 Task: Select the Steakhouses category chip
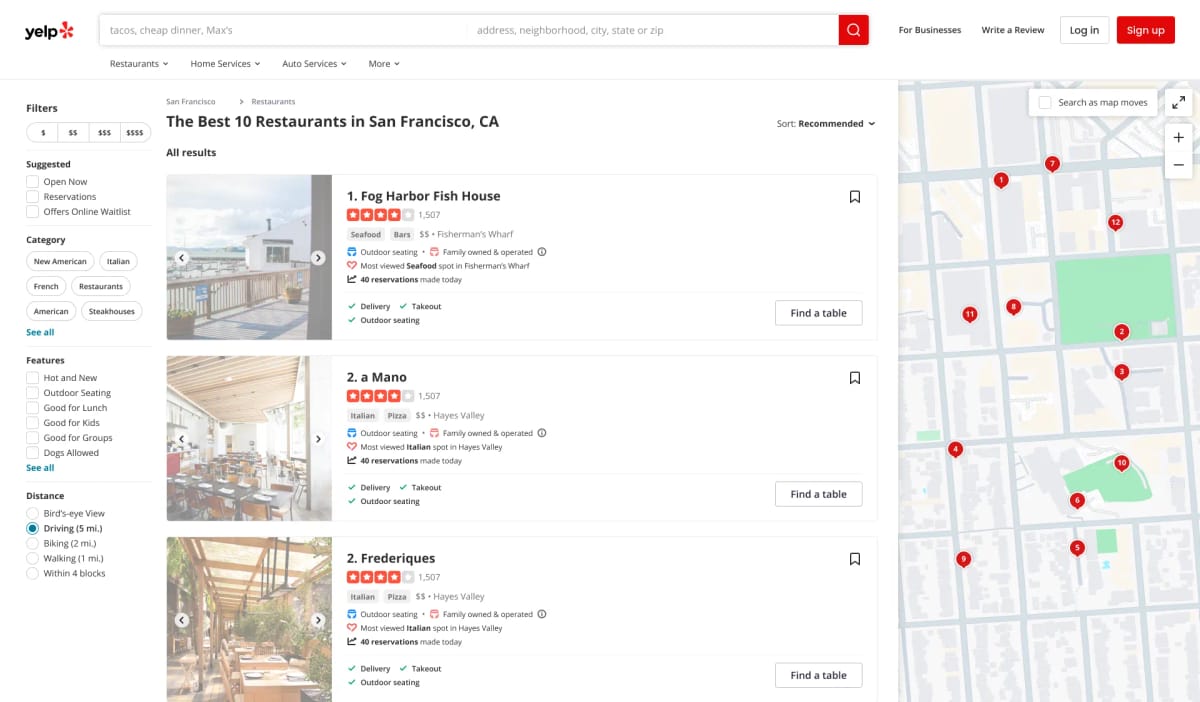[x=111, y=311]
